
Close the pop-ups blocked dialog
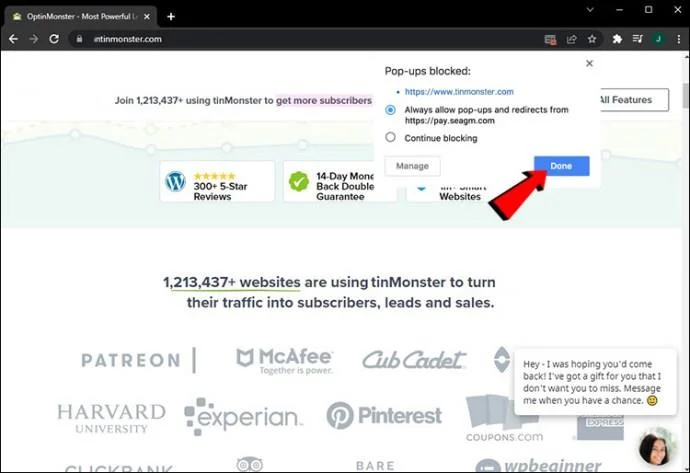[x=590, y=63]
